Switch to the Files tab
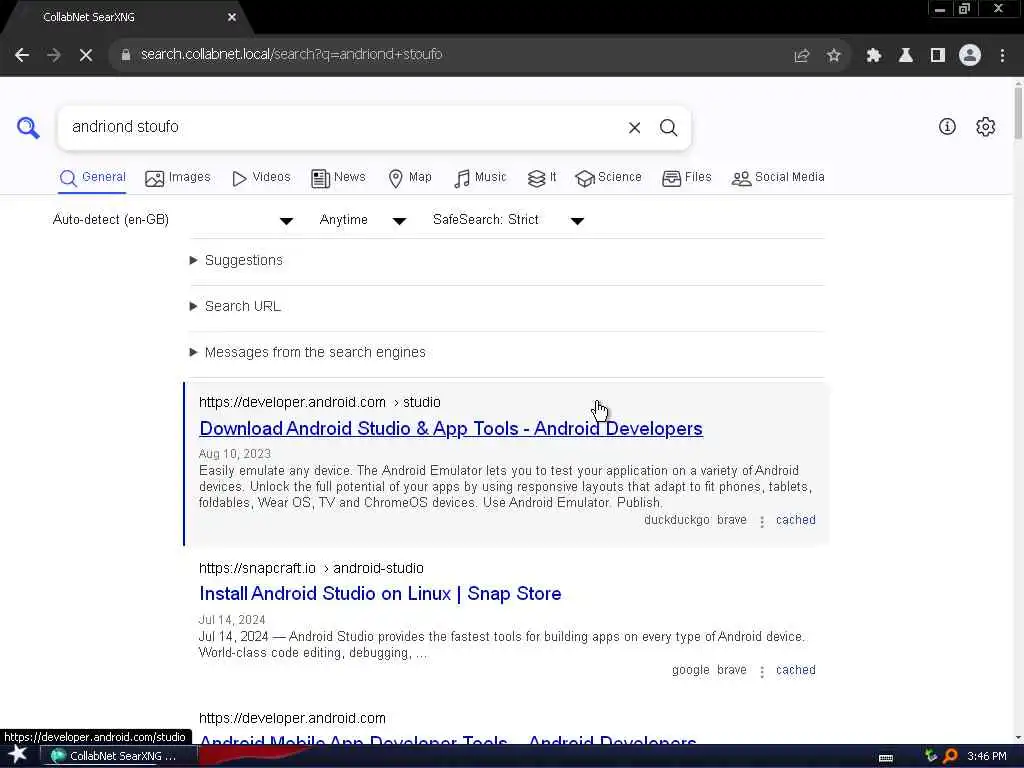The image size is (1024, 768). [686, 178]
